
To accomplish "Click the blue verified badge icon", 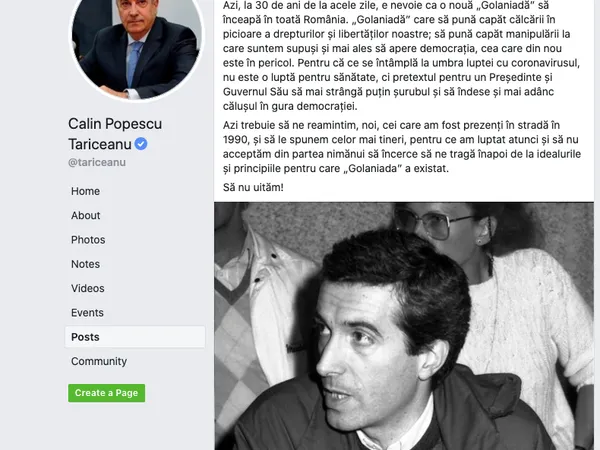I will pyautogui.click(x=141, y=144).
